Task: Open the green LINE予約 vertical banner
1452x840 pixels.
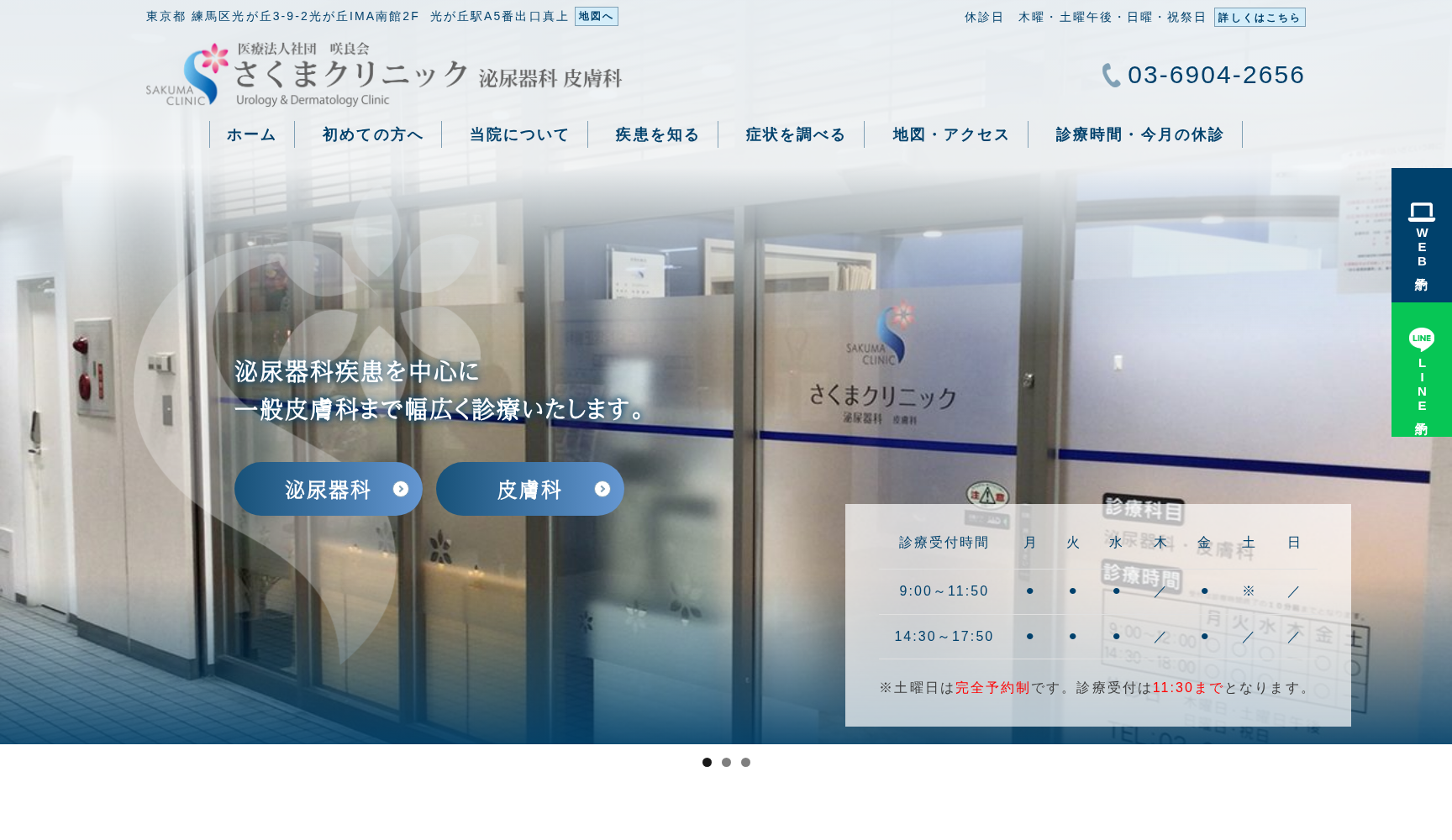Action: point(1421,370)
